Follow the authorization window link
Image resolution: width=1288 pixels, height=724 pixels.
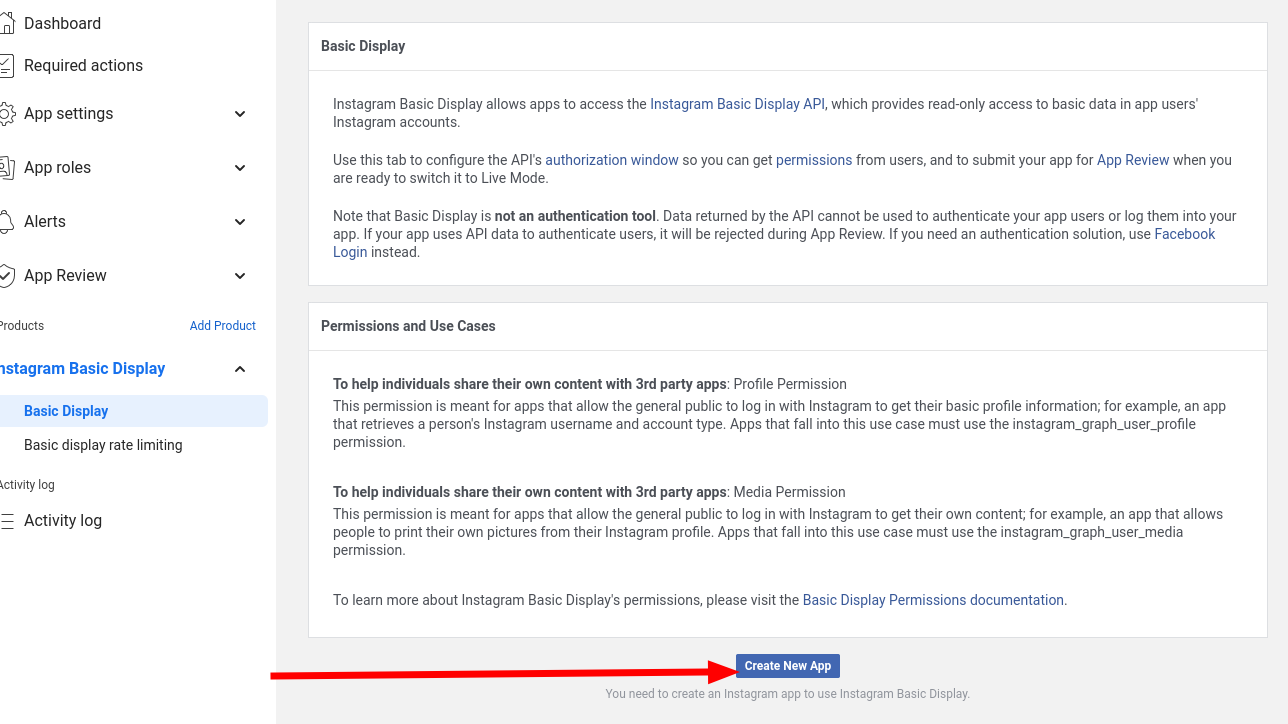click(611, 160)
